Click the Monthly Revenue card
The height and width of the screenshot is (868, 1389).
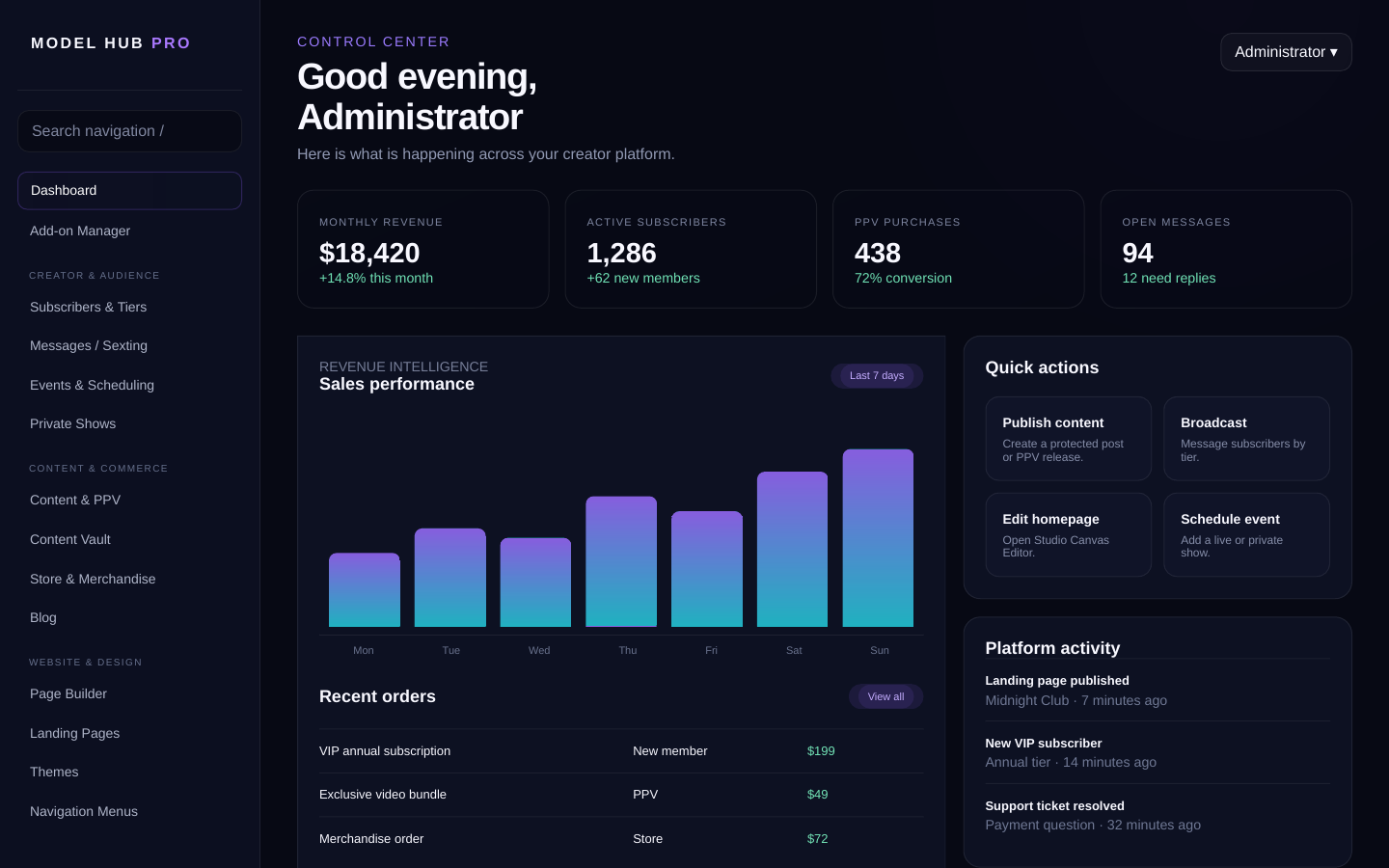423,249
